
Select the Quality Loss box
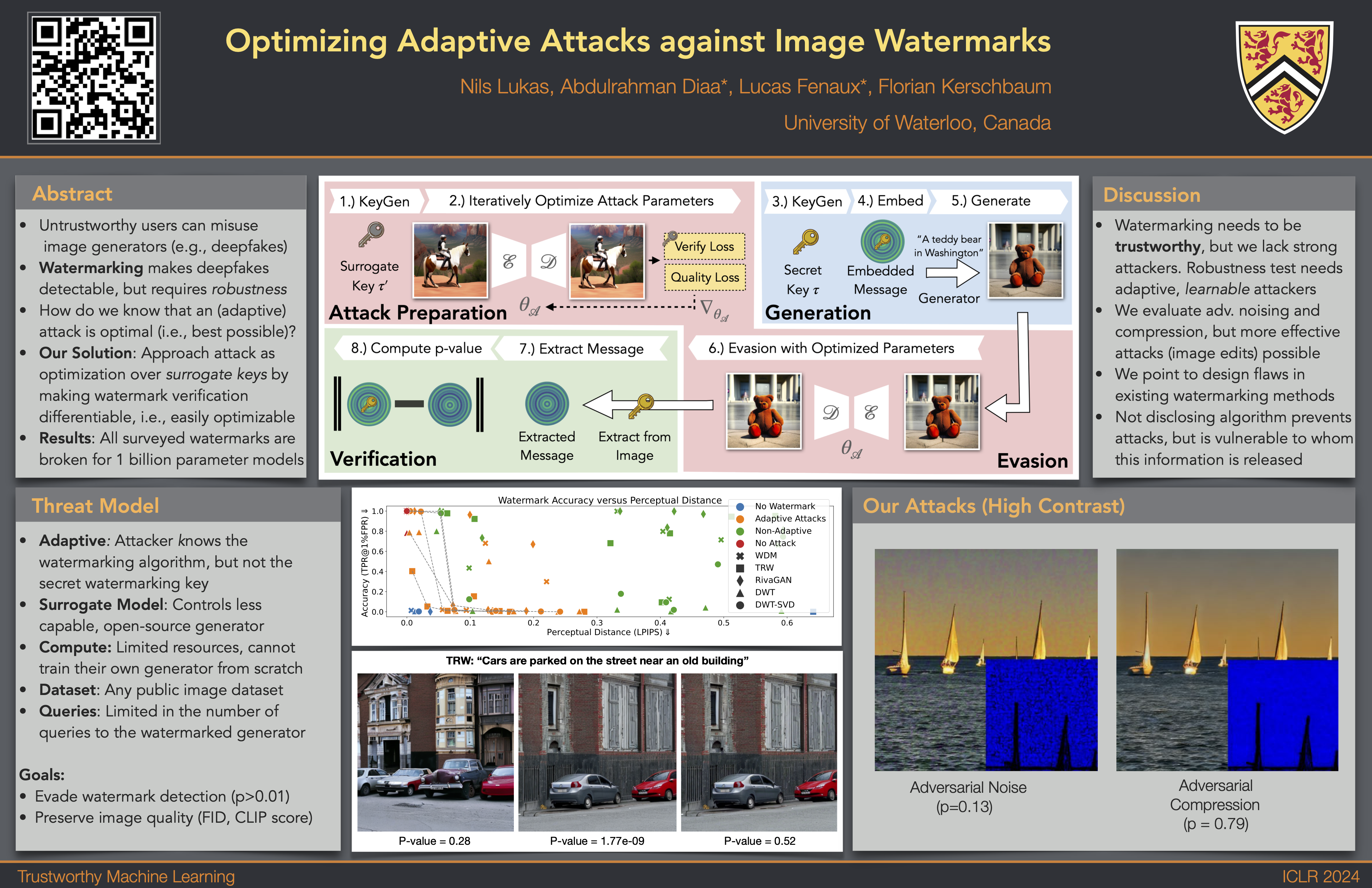click(705, 277)
